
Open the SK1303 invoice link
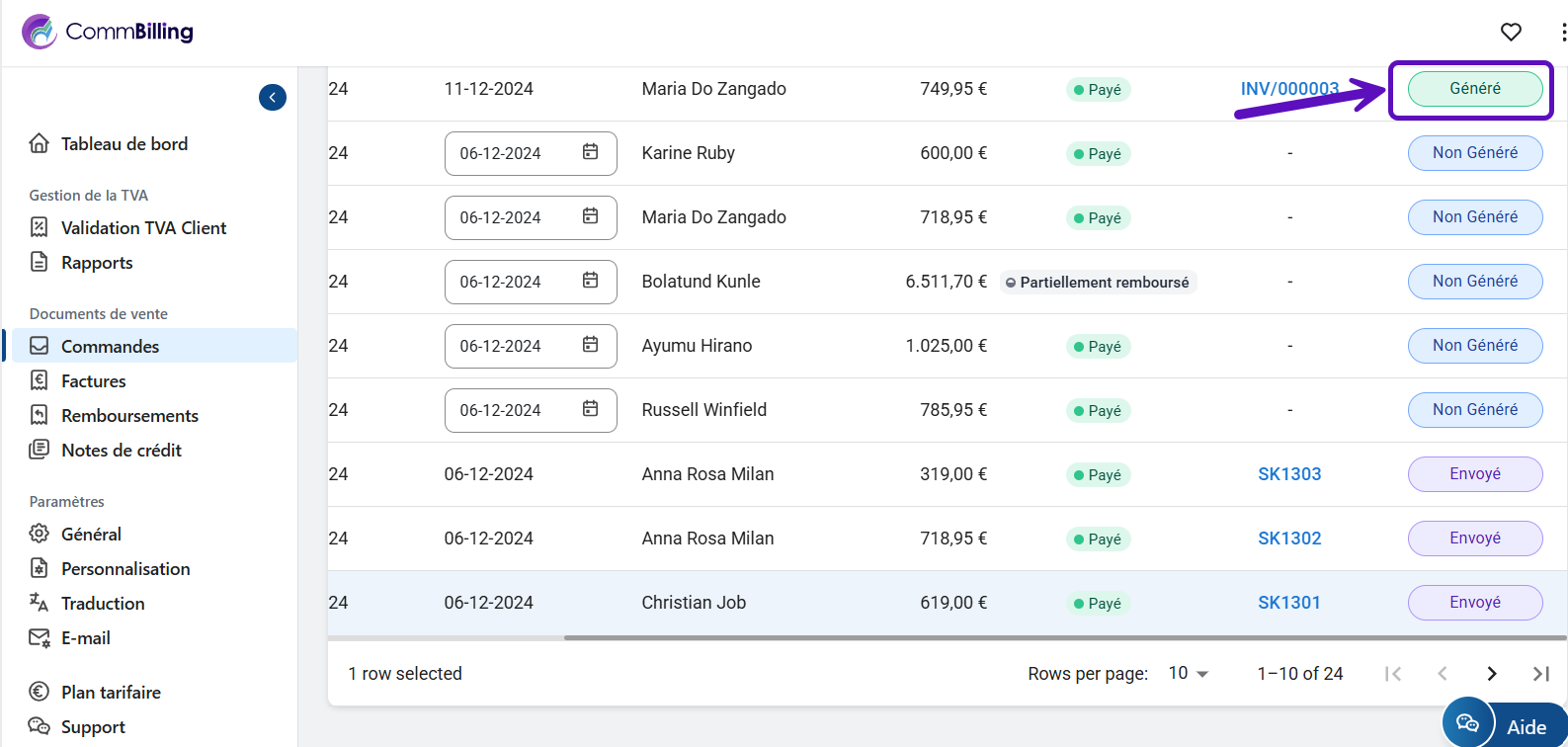tap(1288, 474)
